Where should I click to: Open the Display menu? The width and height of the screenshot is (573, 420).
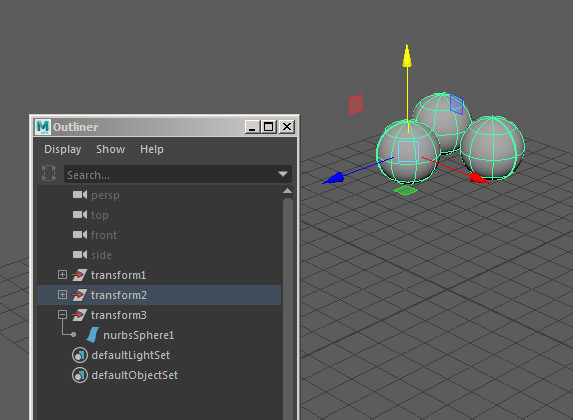[x=62, y=149]
